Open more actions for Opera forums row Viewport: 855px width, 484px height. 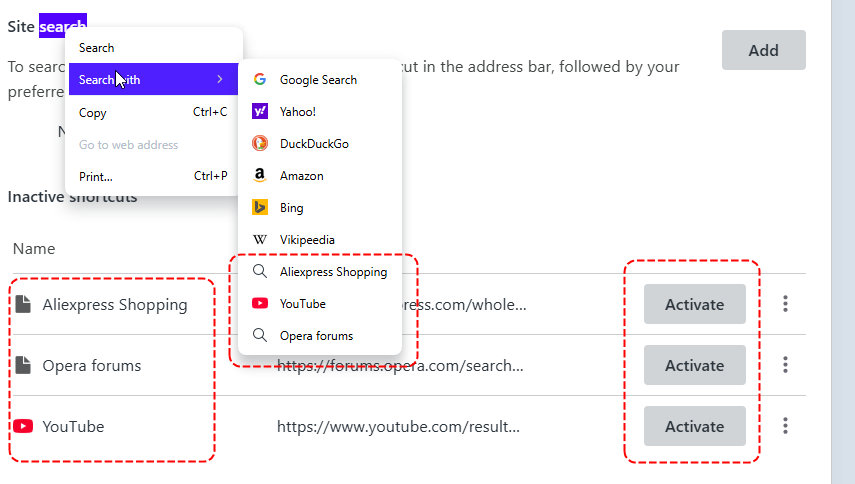[x=785, y=365]
